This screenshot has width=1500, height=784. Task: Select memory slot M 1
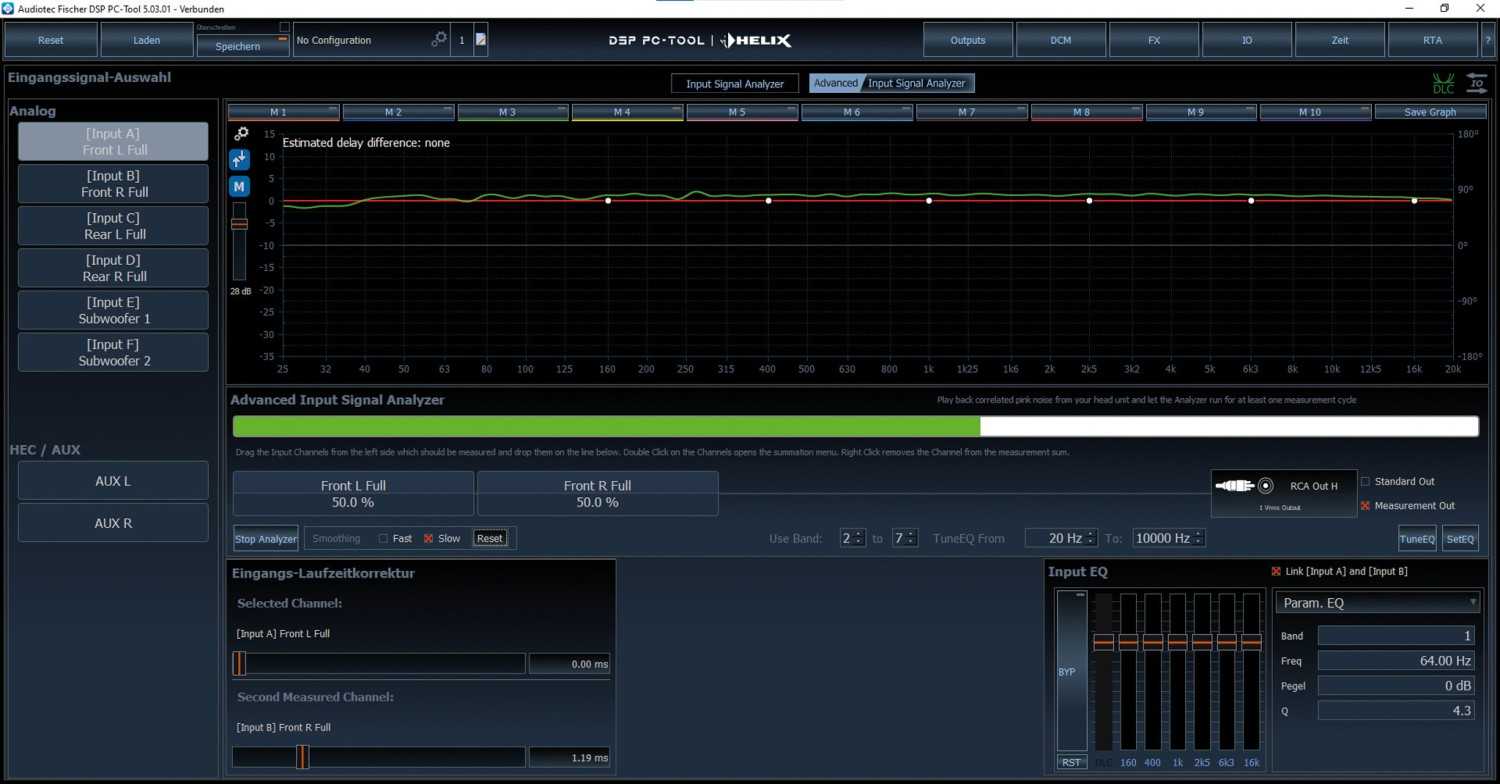coord(284,112)
